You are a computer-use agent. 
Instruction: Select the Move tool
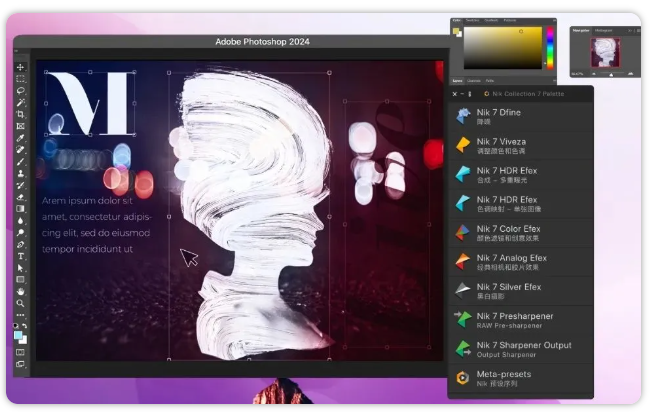[x=20, y=67]
